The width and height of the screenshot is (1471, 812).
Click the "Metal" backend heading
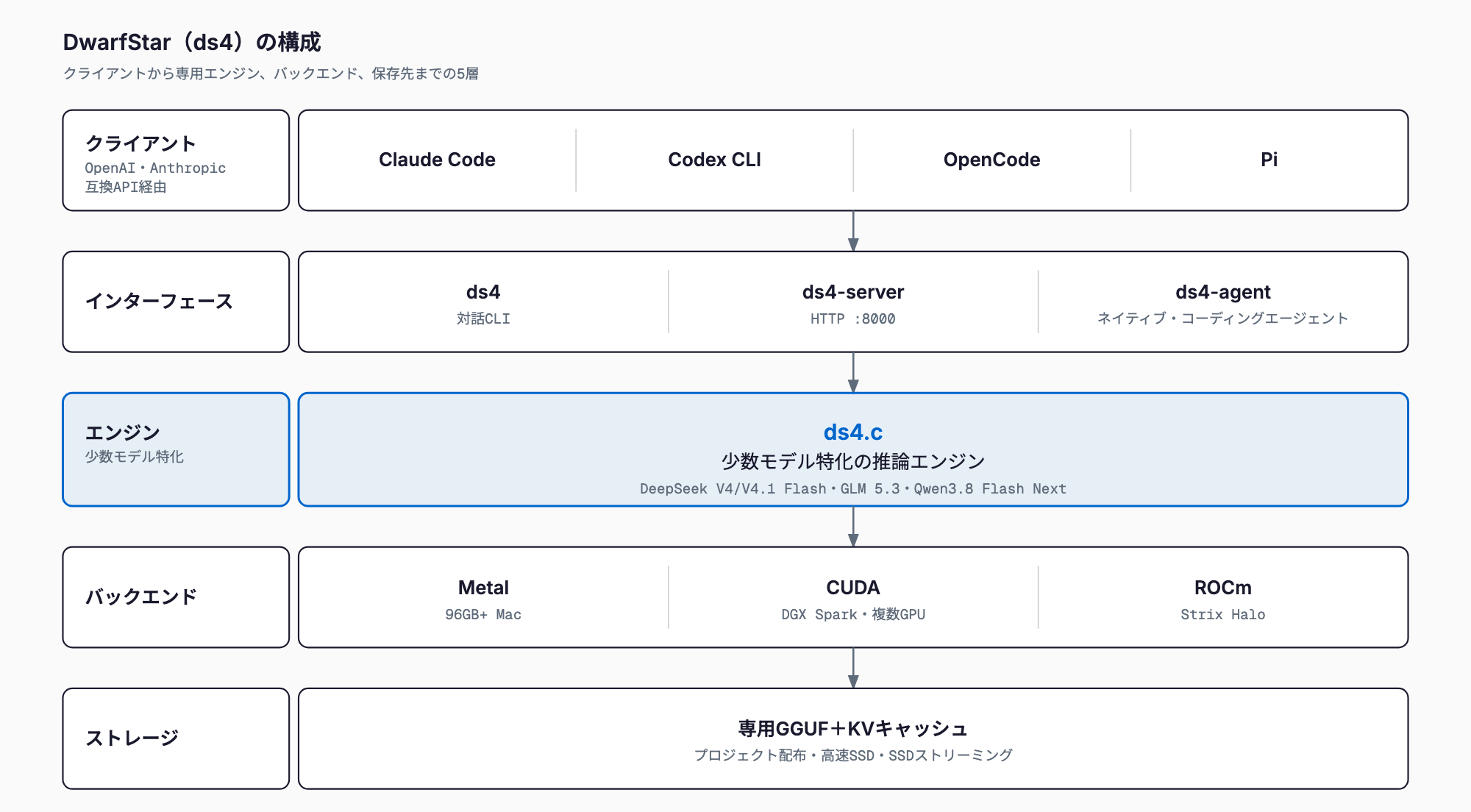[483, 588]
